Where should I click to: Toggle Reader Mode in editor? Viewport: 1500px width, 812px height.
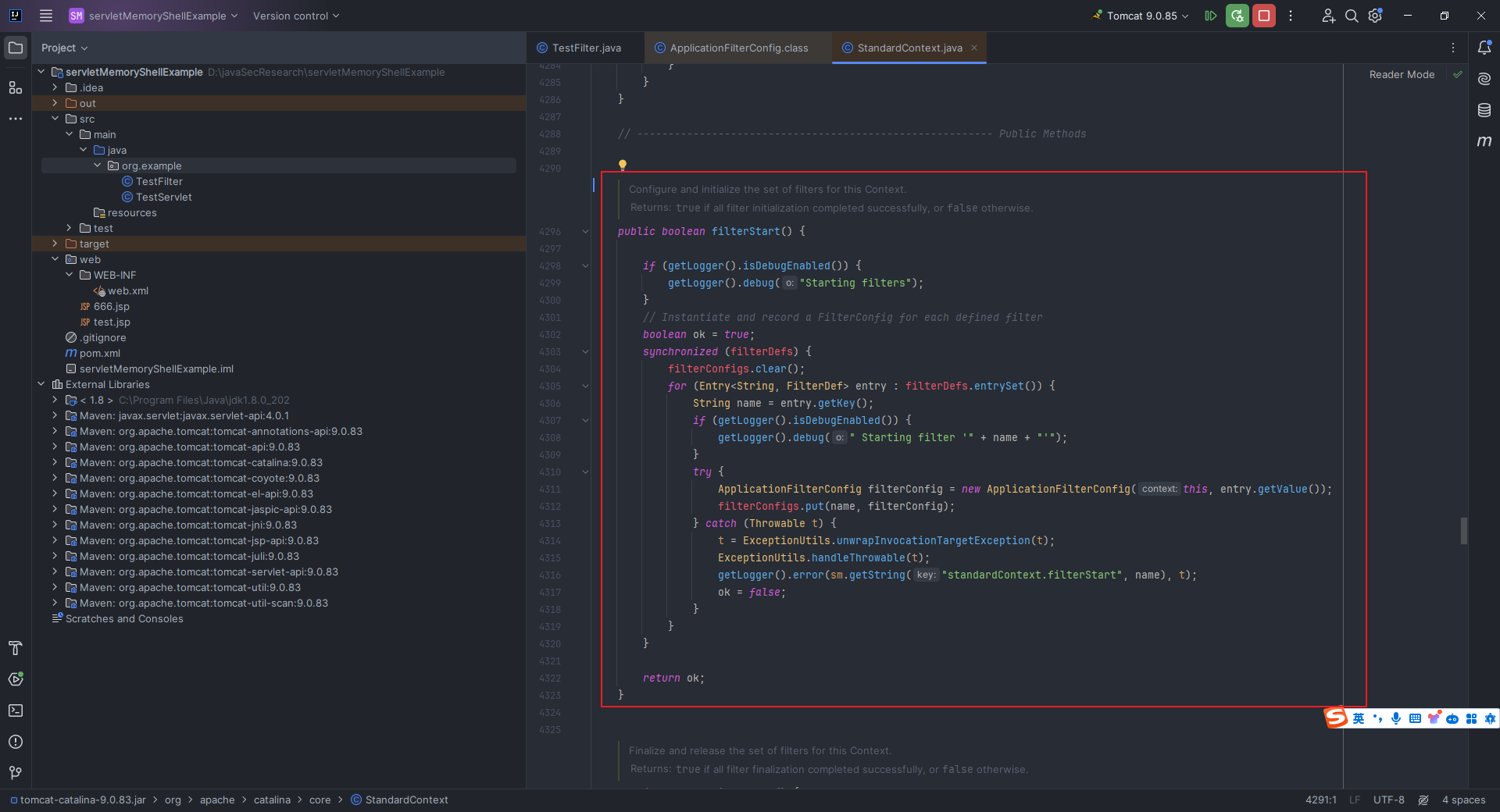(x=1402, y=74)
